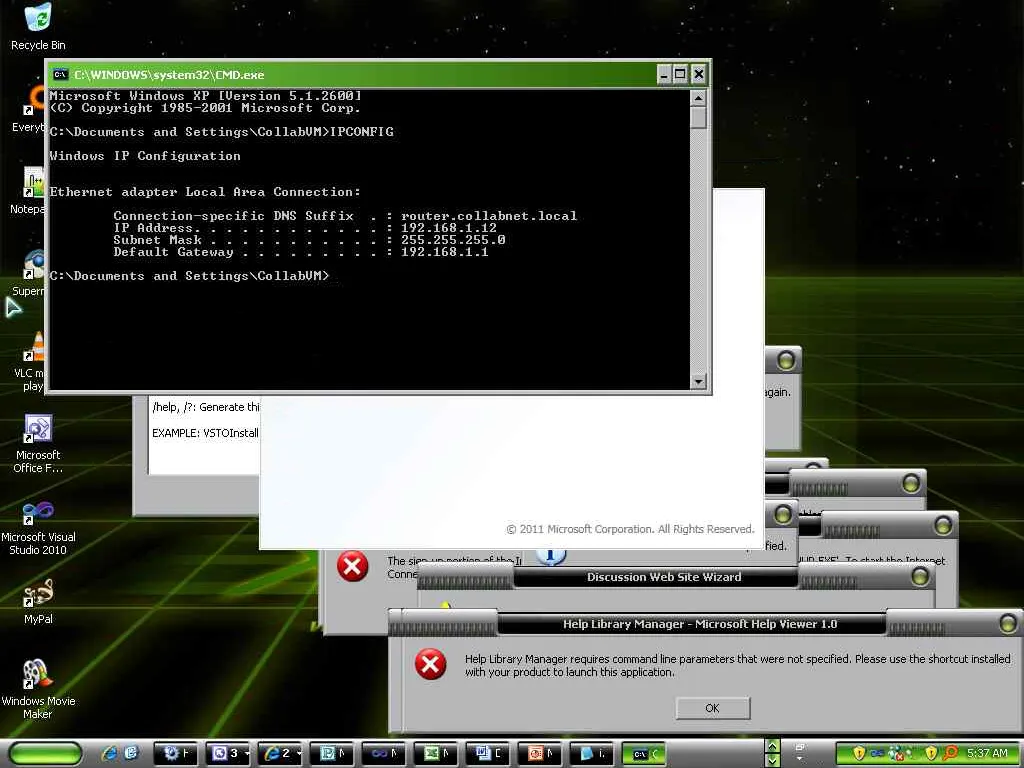Screen dimensions: 1024x768
Task: Click the CMD window scrollbar up arrow
Action: [698, 98]
